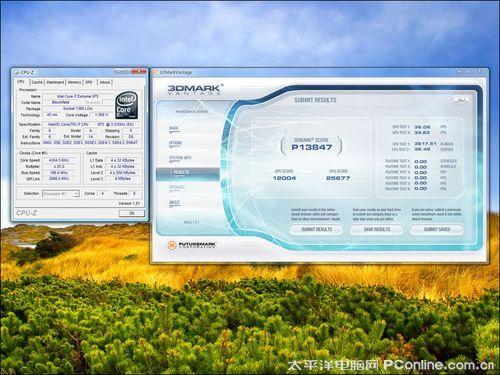Switch to the About tab in CPU-Z
The width and height of the screenshot is (500, 375).
105,82
